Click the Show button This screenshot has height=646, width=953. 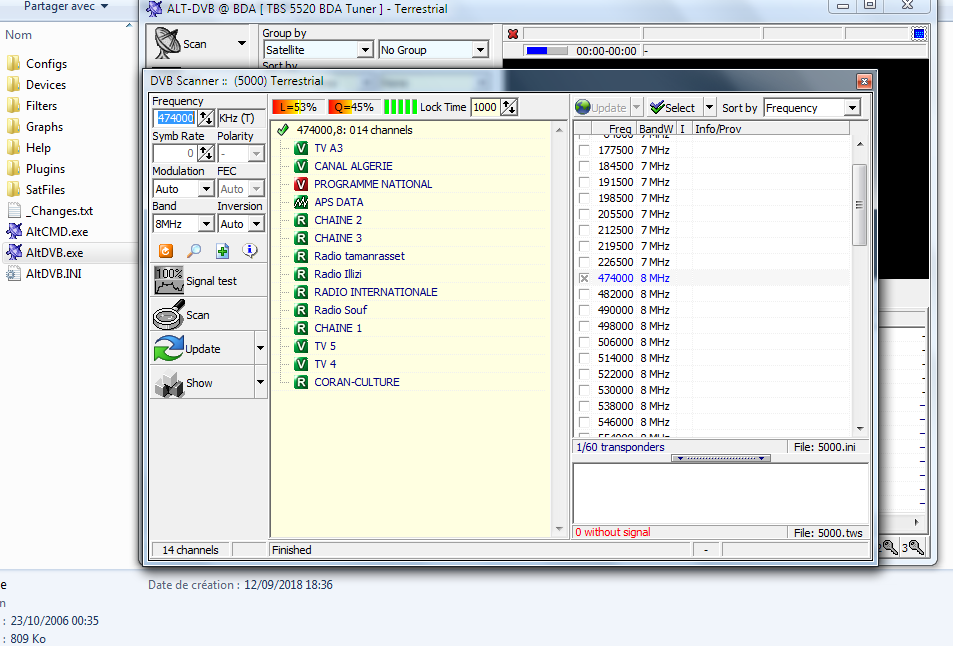201,383
